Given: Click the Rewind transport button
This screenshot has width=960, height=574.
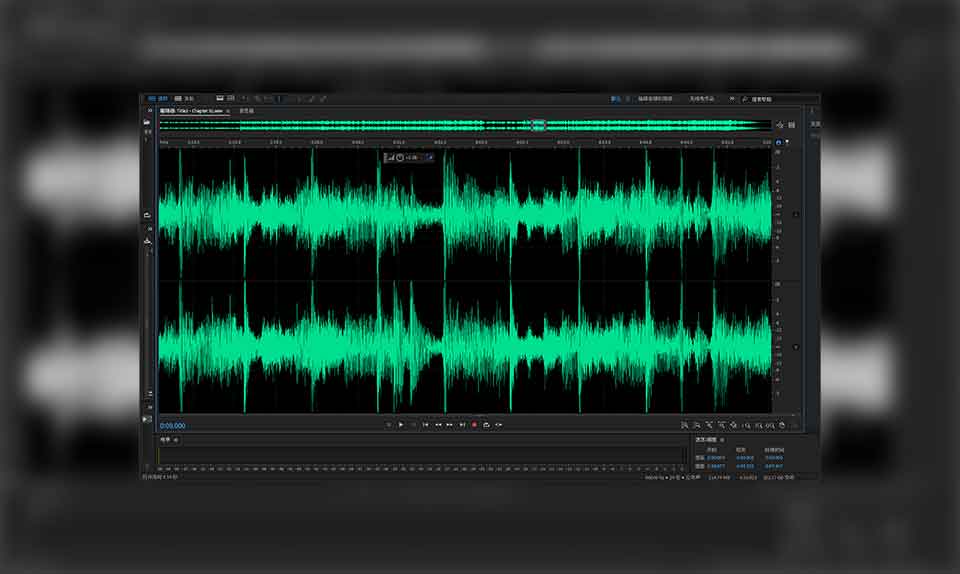Looking at the screenshot, I should 438,425.
